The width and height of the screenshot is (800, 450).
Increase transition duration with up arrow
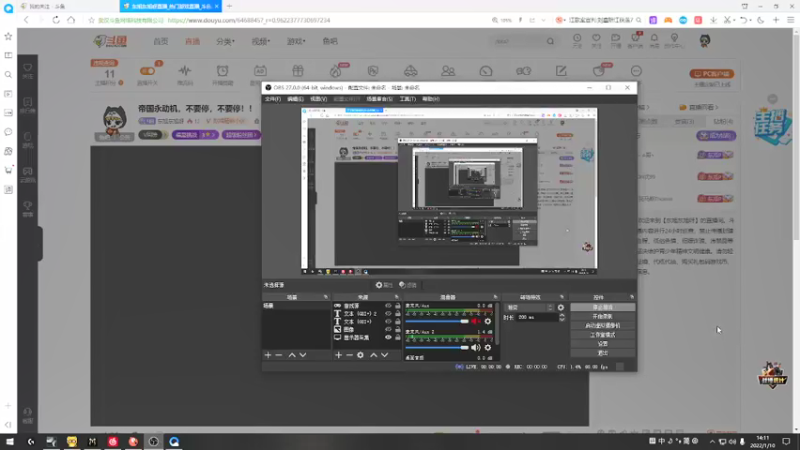click(x=562, y=315)
